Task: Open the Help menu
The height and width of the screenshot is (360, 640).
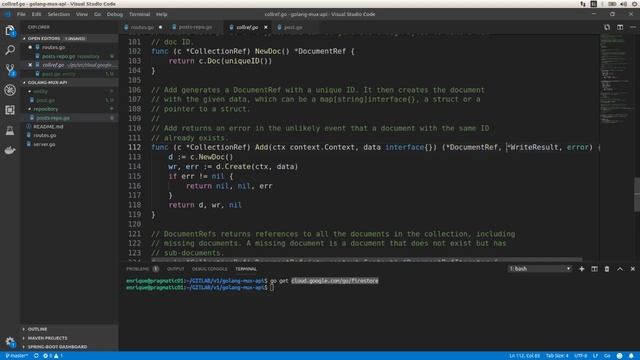Action: (x=162, y=14)
